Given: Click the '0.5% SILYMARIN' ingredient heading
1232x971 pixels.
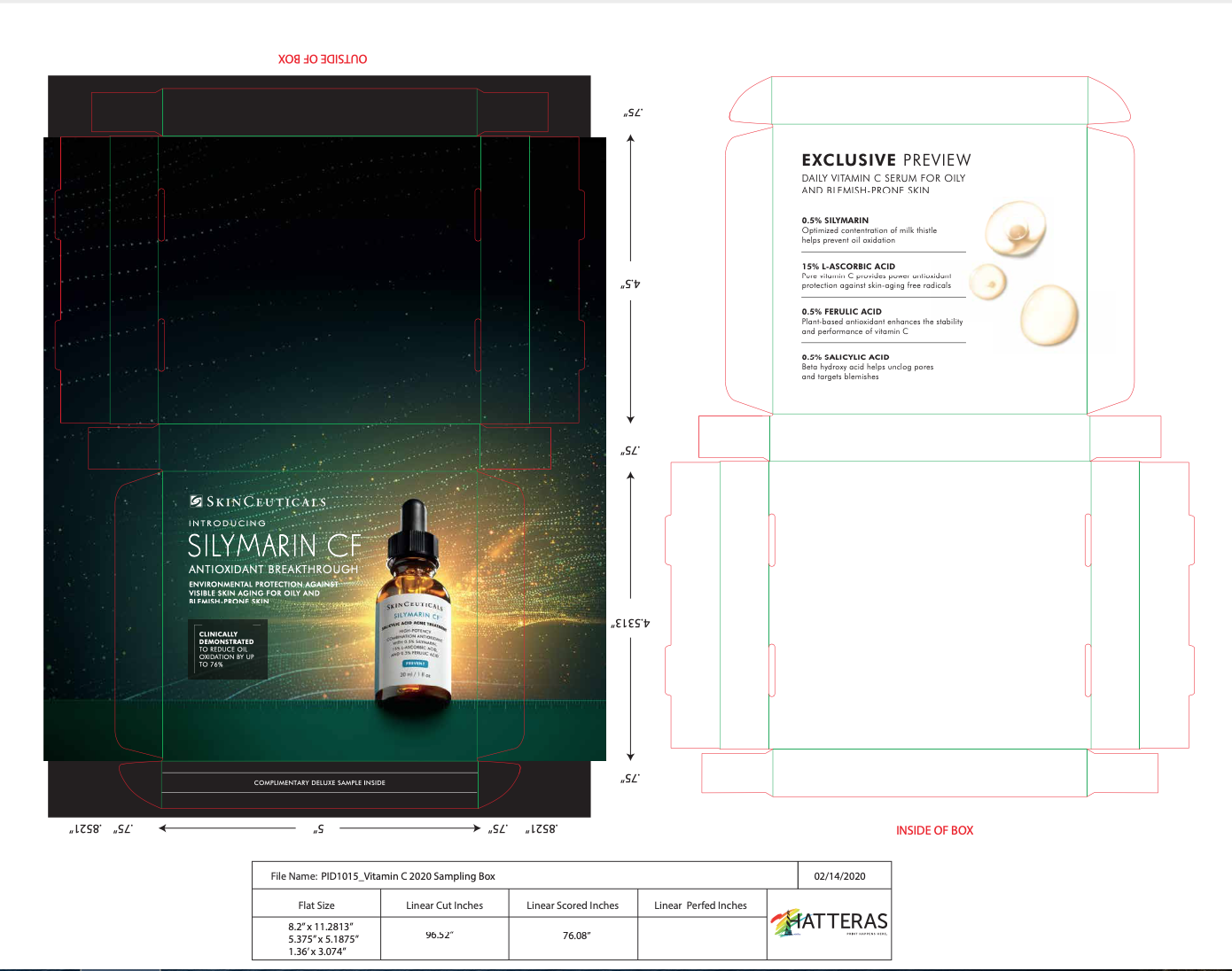Looking at the screenshot, I should pyautogui.click(x=835, y=220).
